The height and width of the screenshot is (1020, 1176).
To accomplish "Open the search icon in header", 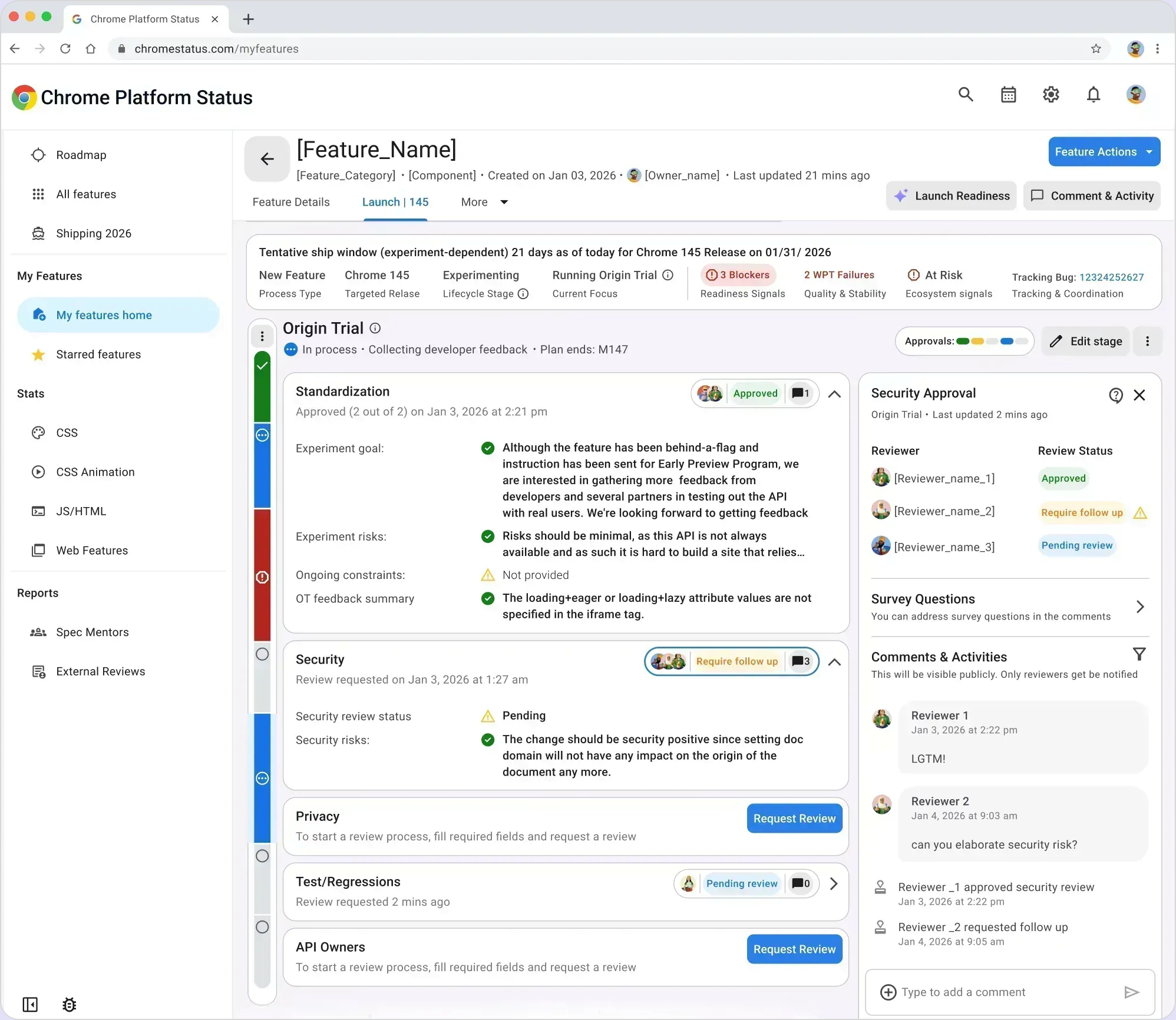I will tap(966, 94).
